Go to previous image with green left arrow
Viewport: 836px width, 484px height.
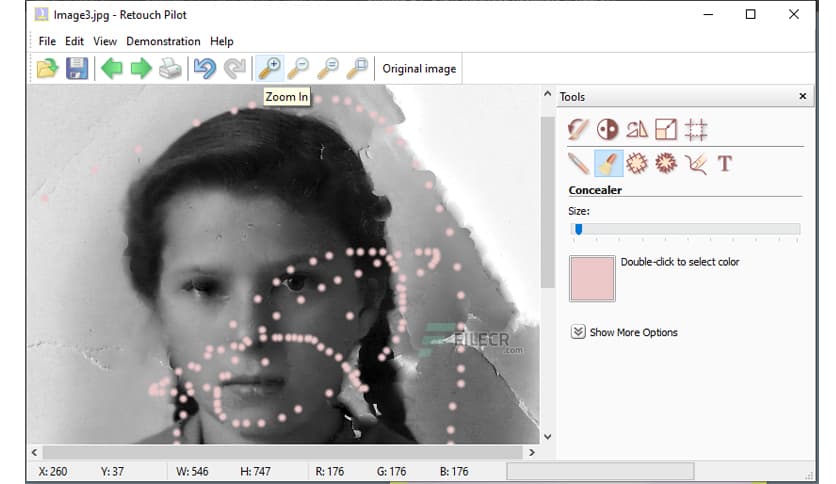pos(112,68)
